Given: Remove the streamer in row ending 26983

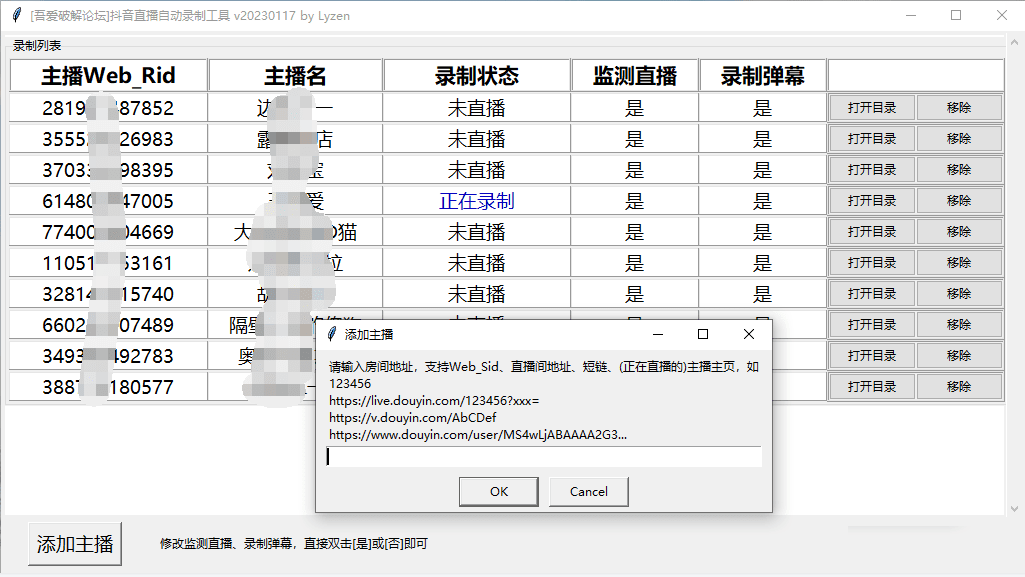Looking at the screenshot, I should 958,139.
